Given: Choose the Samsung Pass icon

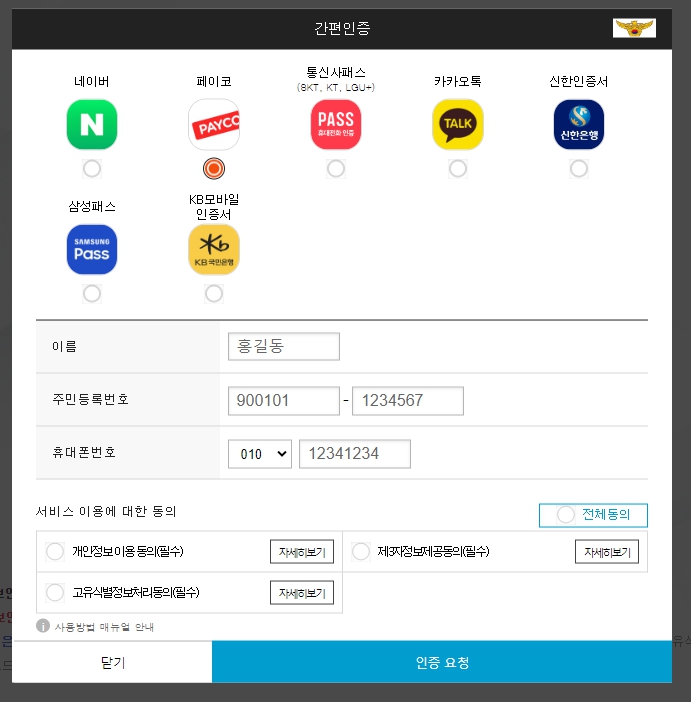Looking at the screenshot, I should (x=92, y=249).
